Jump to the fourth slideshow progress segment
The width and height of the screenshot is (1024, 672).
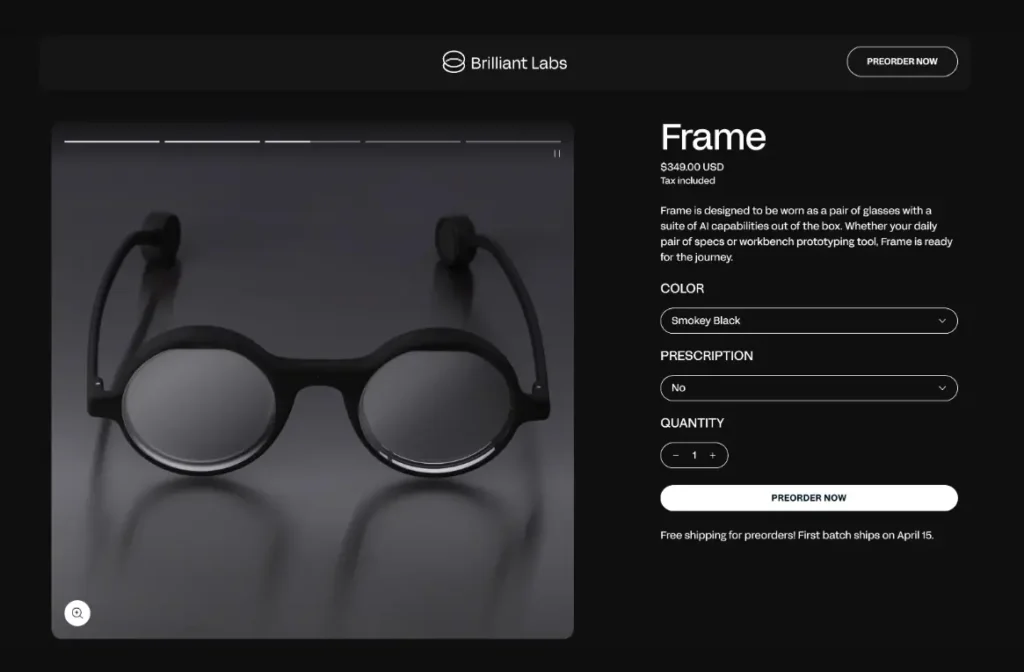[413, 141]
